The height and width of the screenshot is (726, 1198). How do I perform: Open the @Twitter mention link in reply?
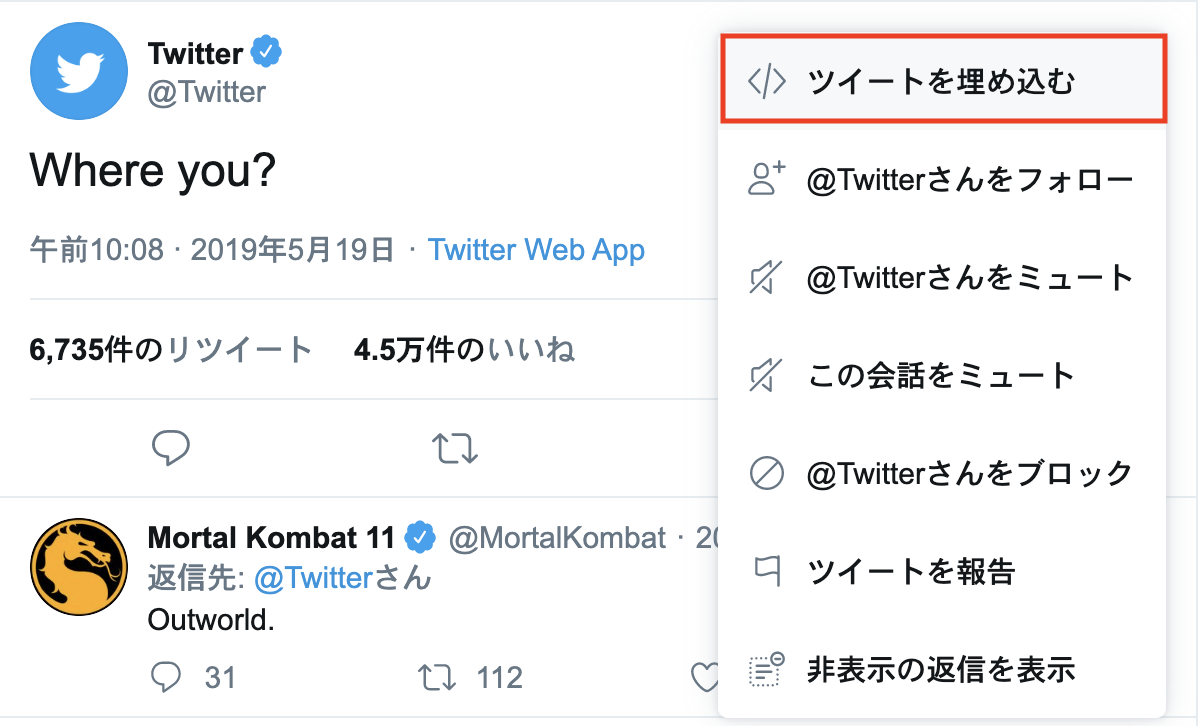343,578
